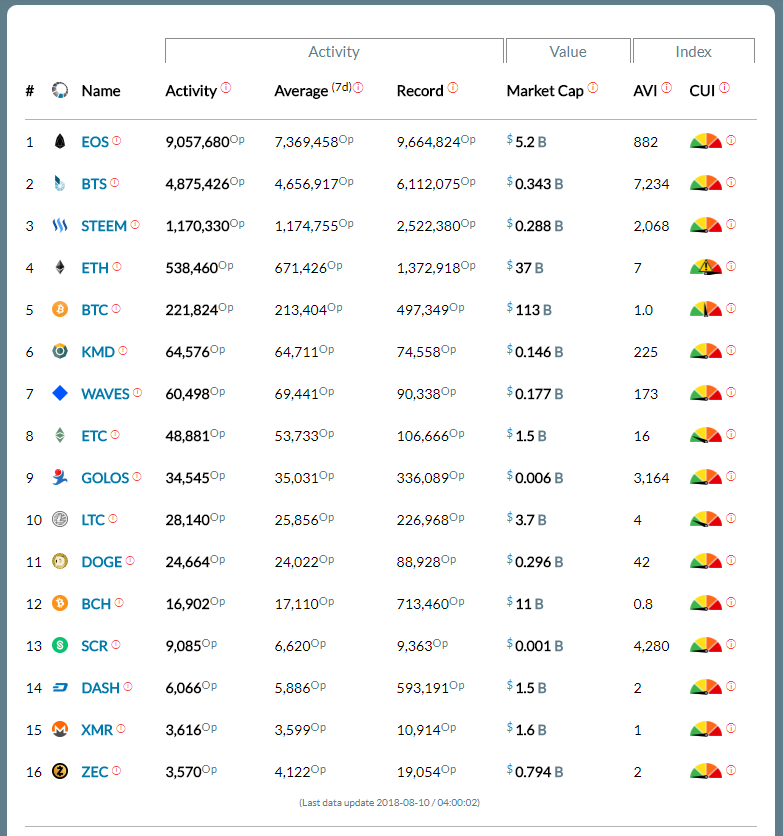
Task: Click the BTS AVI value 7,234
Action: coord(651,184)
